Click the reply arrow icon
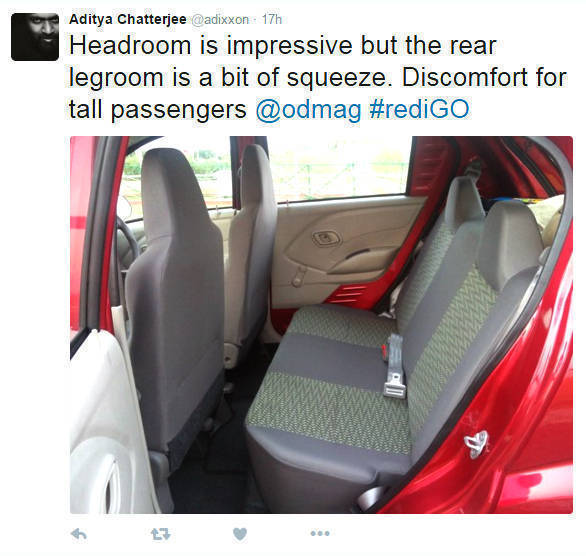This screenshot has width=586, height=556. tap(78, 534)
